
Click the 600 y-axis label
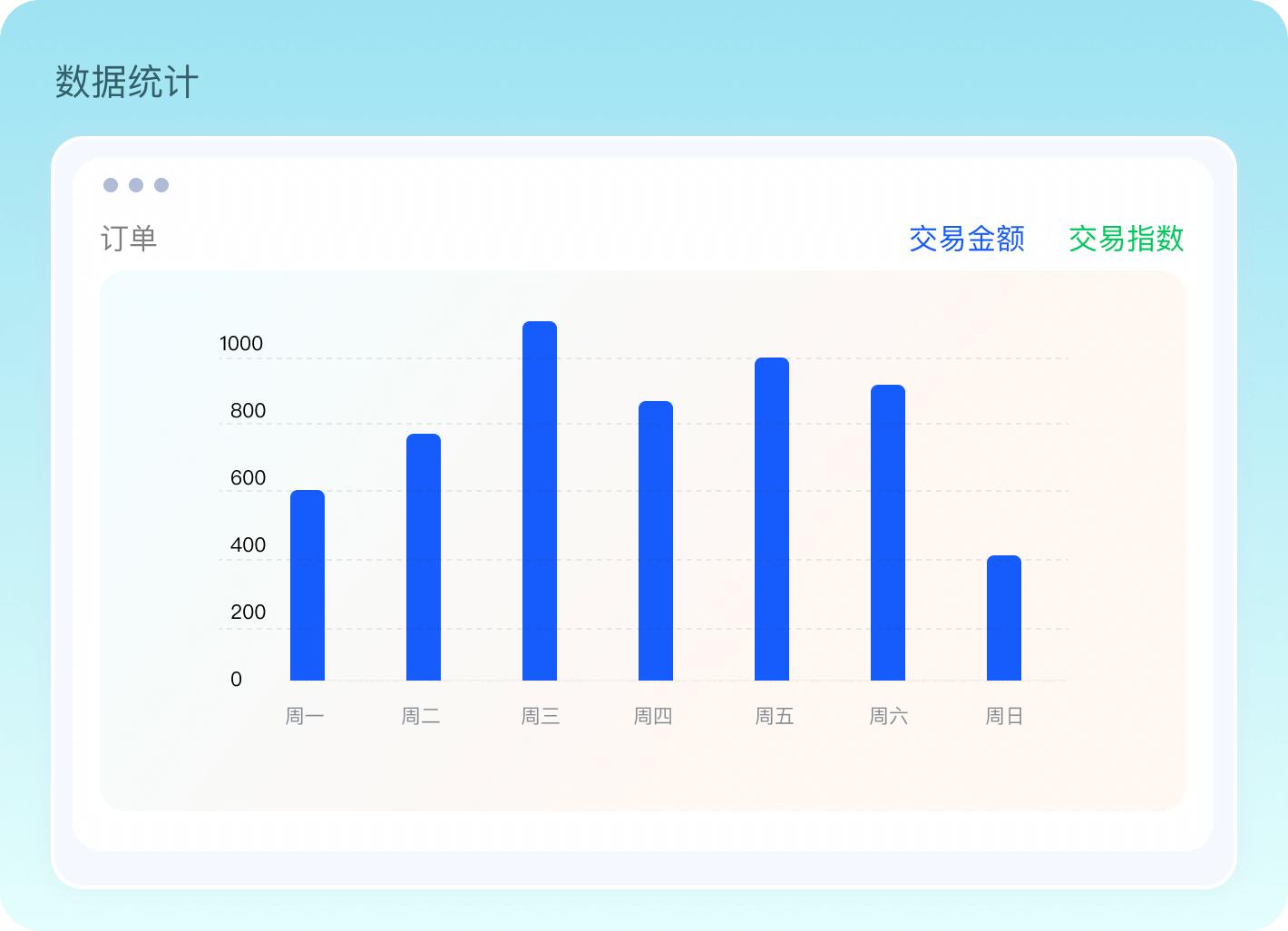248,478
